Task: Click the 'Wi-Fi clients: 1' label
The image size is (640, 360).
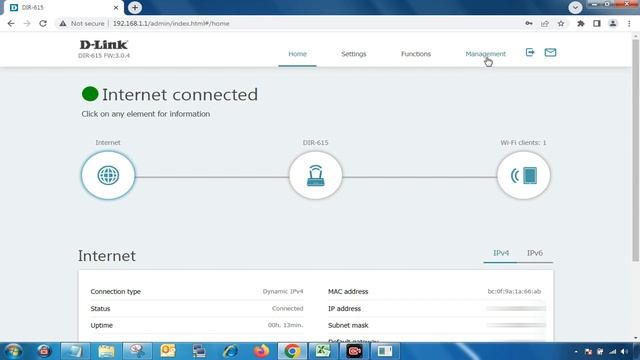Action: 523,142
